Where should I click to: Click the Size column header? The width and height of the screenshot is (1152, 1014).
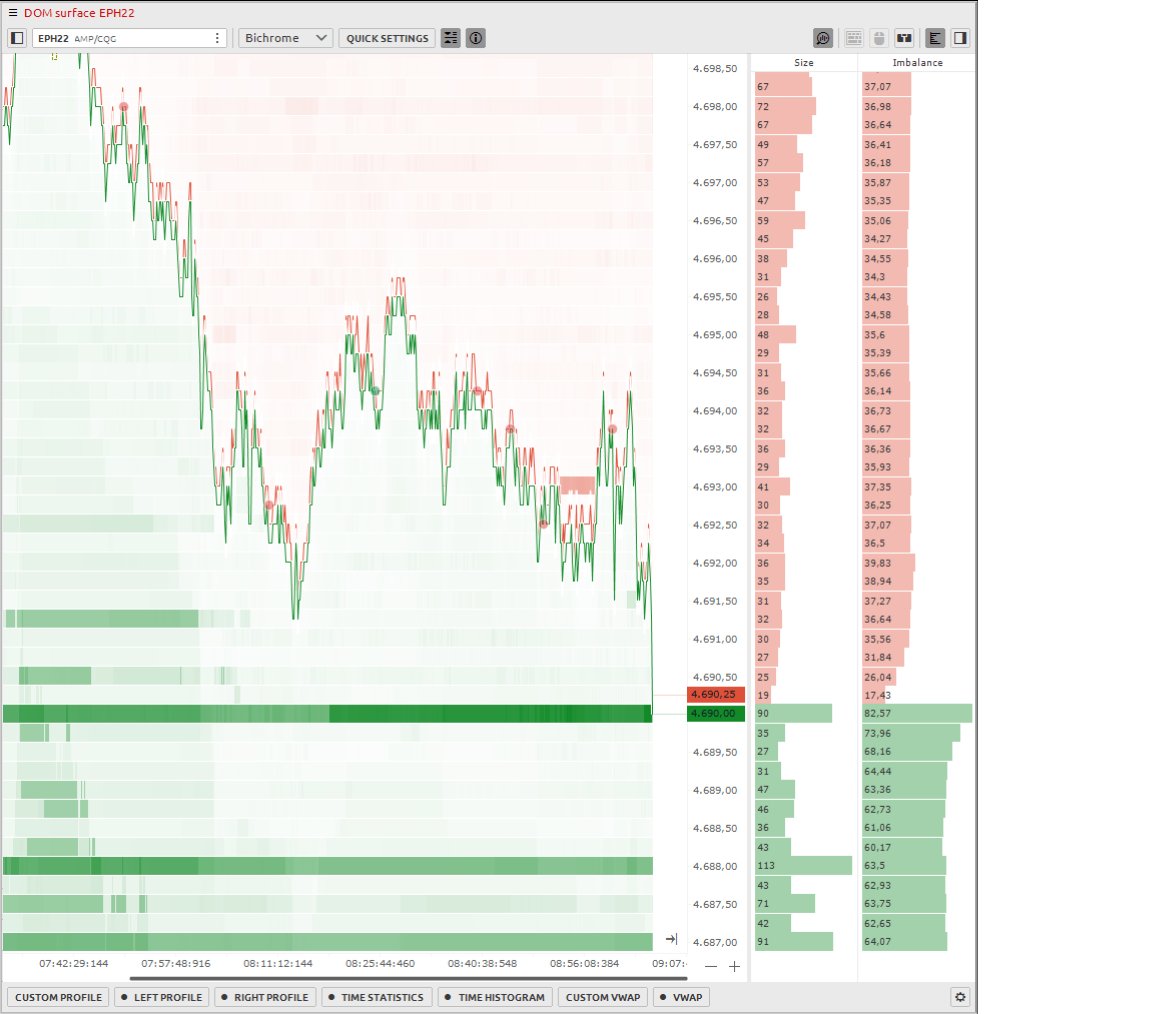pos(804,62)
